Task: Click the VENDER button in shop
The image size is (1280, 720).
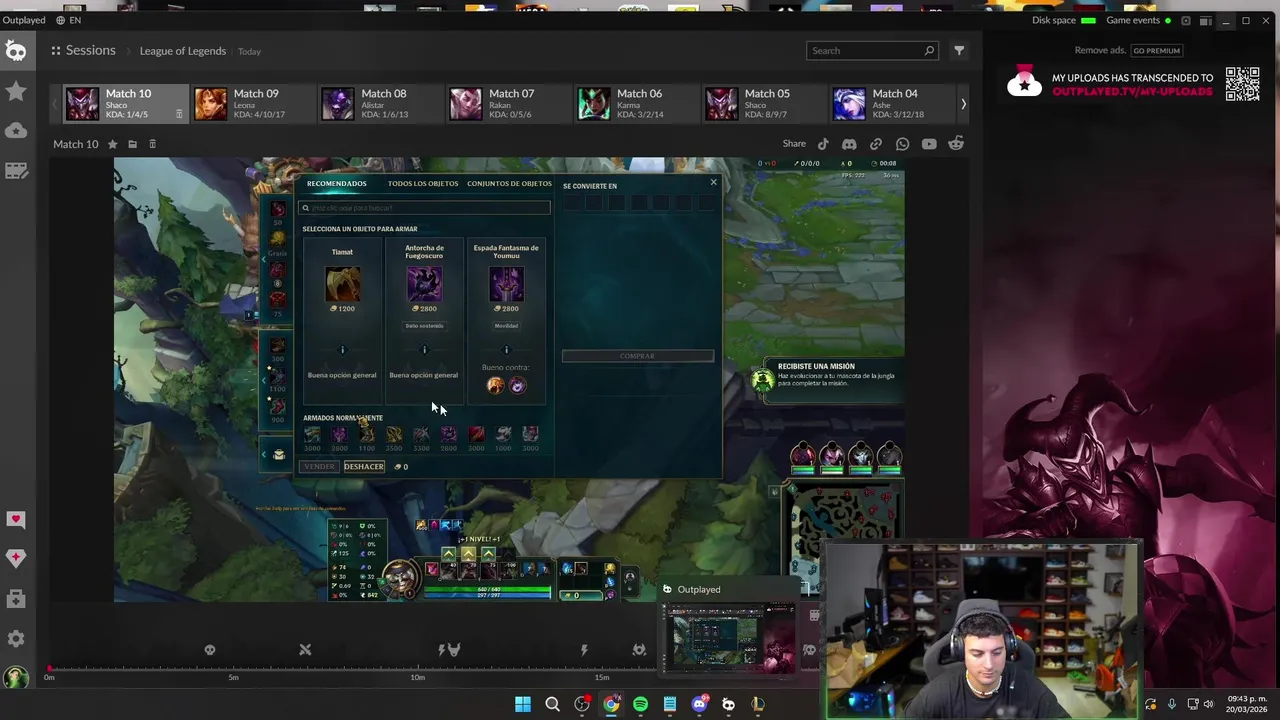Action: [319, 466]
